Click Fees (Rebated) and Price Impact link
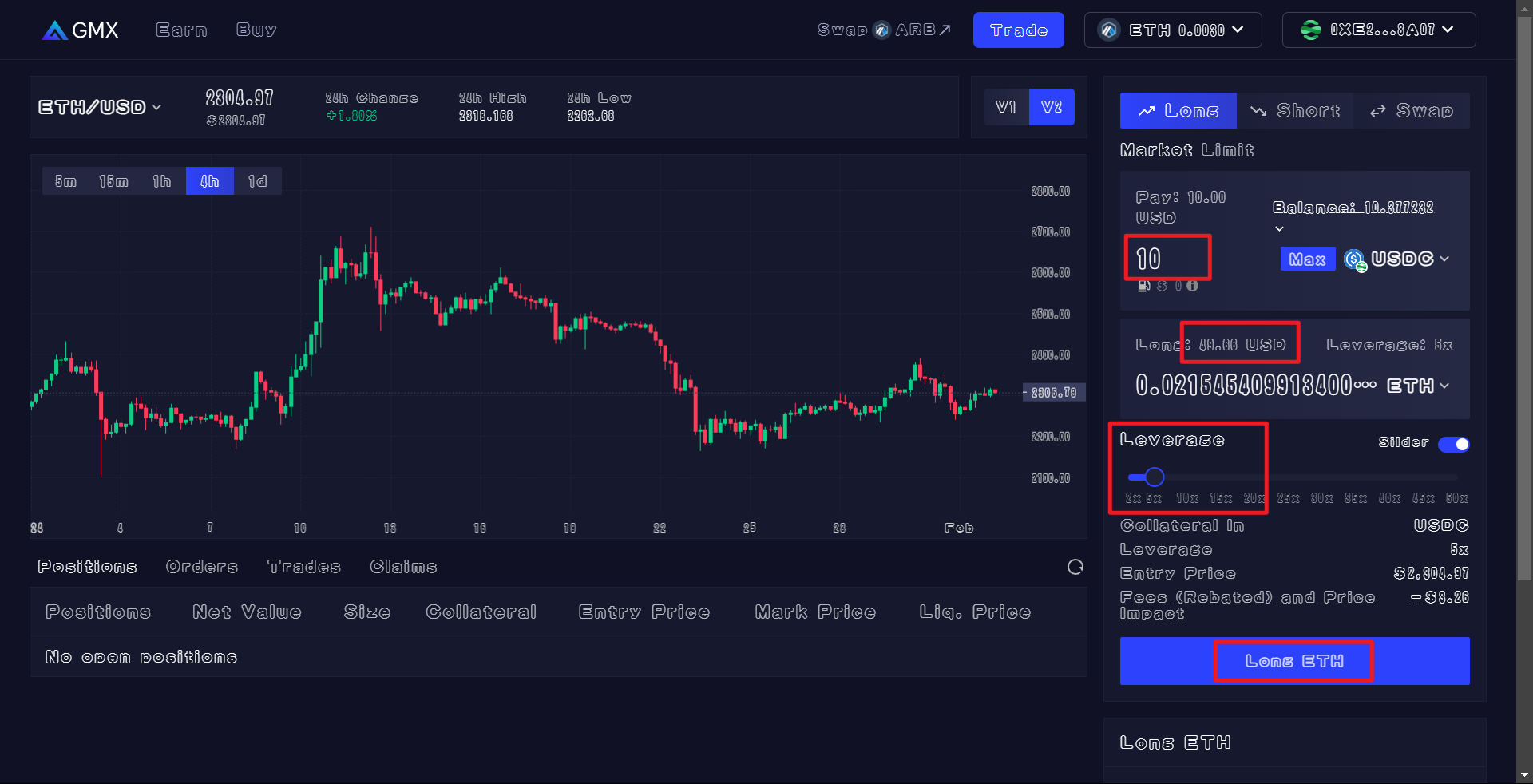The width and height of the screenshot is (1533, 784). pyautogui.click(x=1247, y=605)
